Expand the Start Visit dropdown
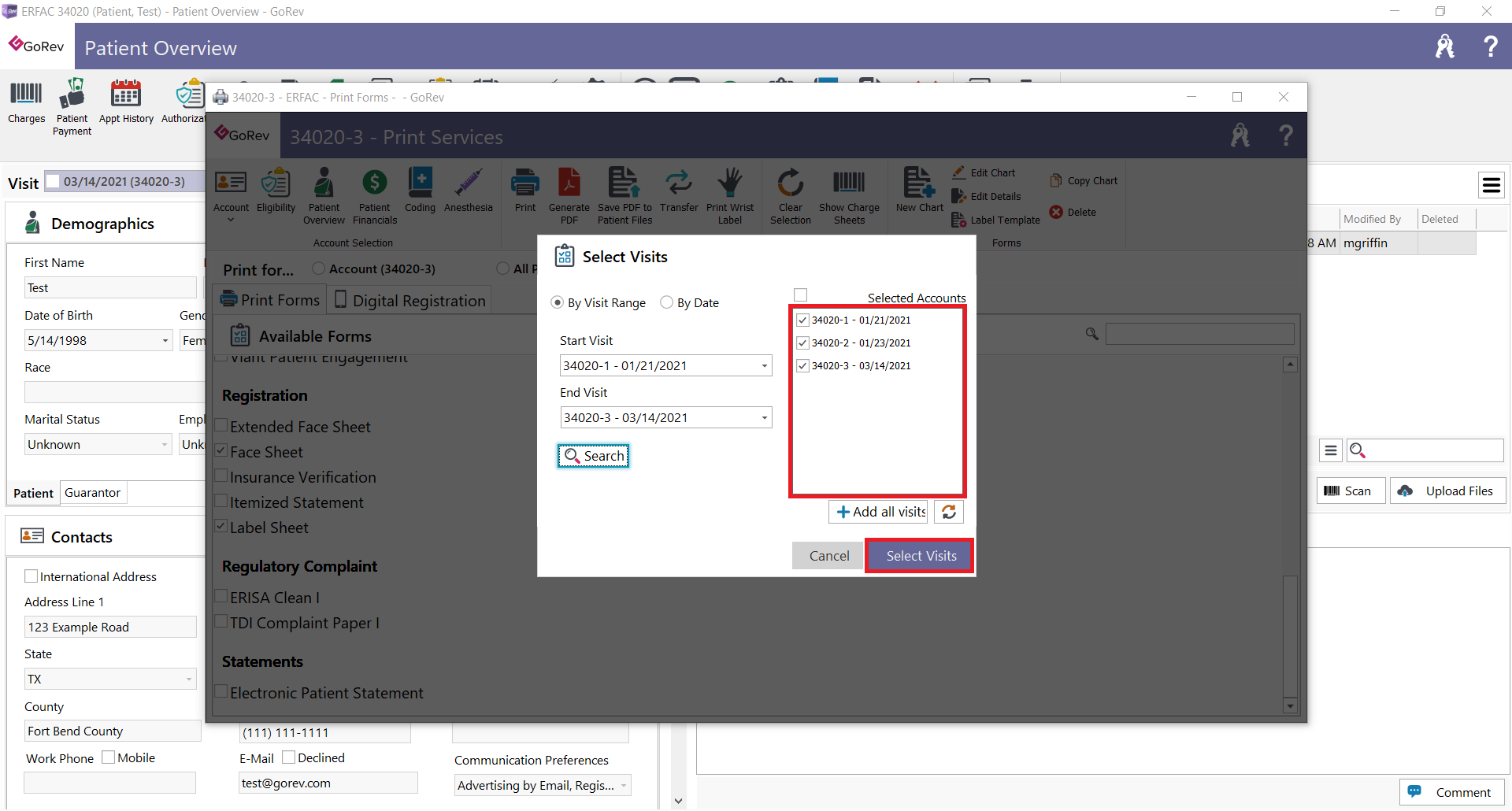This screenshot has width=1512, height=811. click(x=764, y=366)
